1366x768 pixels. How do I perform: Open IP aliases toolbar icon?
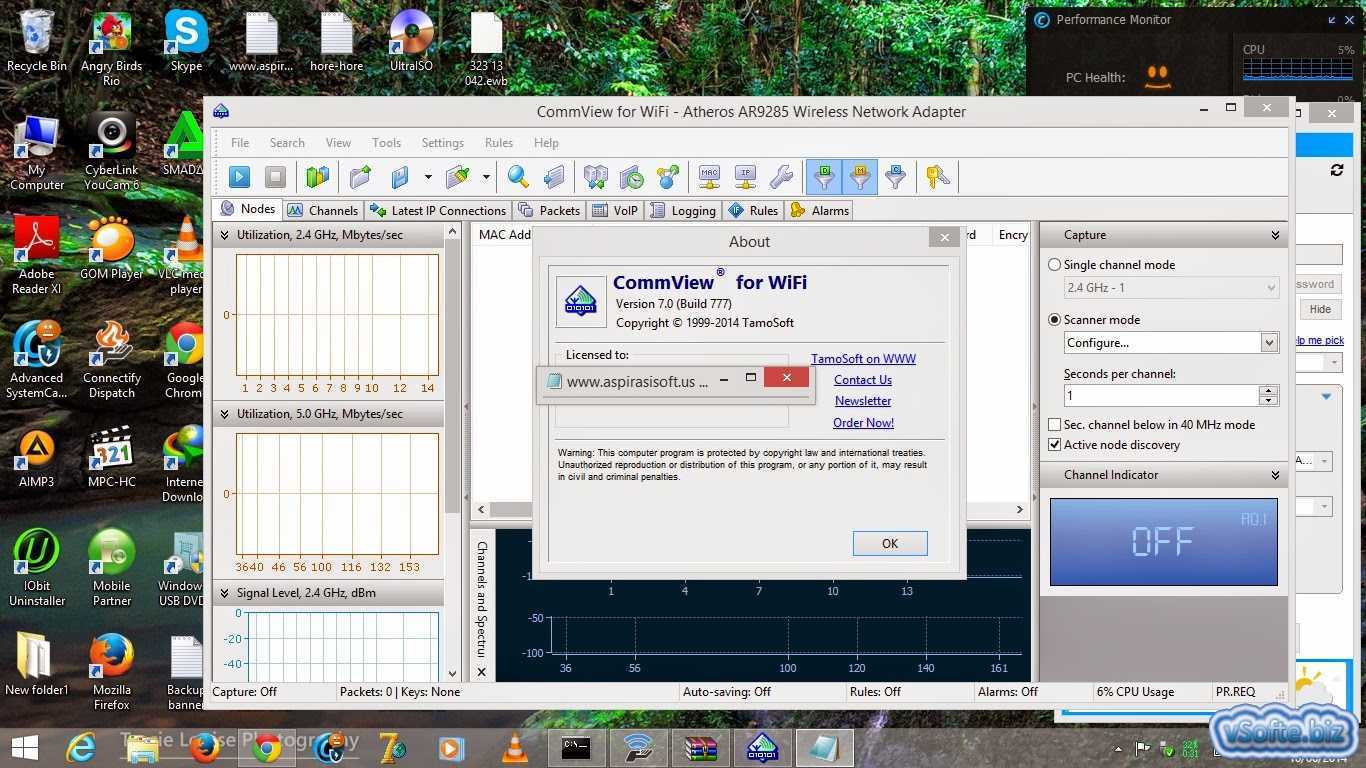point(745,177)
